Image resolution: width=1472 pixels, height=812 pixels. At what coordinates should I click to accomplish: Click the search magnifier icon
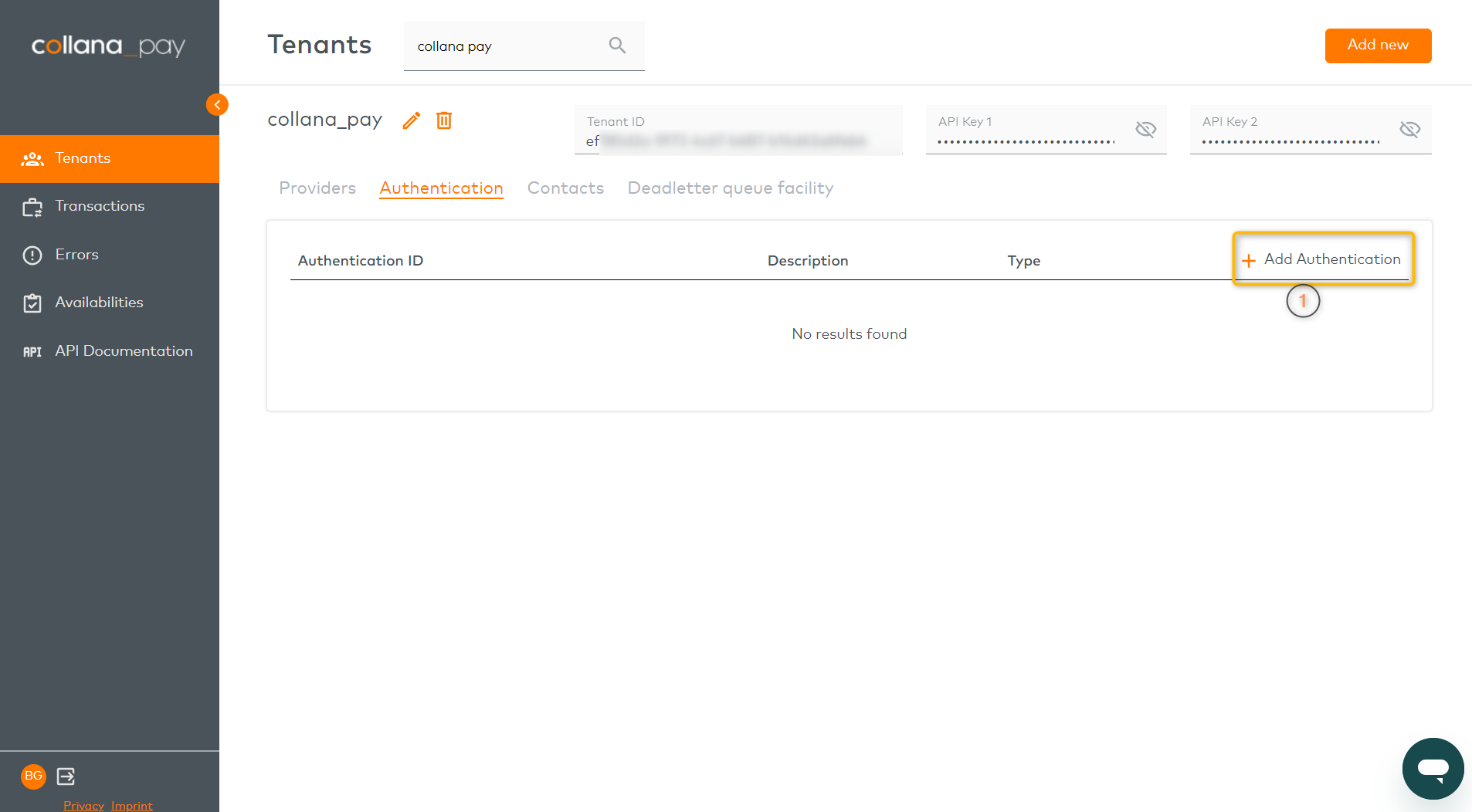pyautogui.click(x=617, y=46)
